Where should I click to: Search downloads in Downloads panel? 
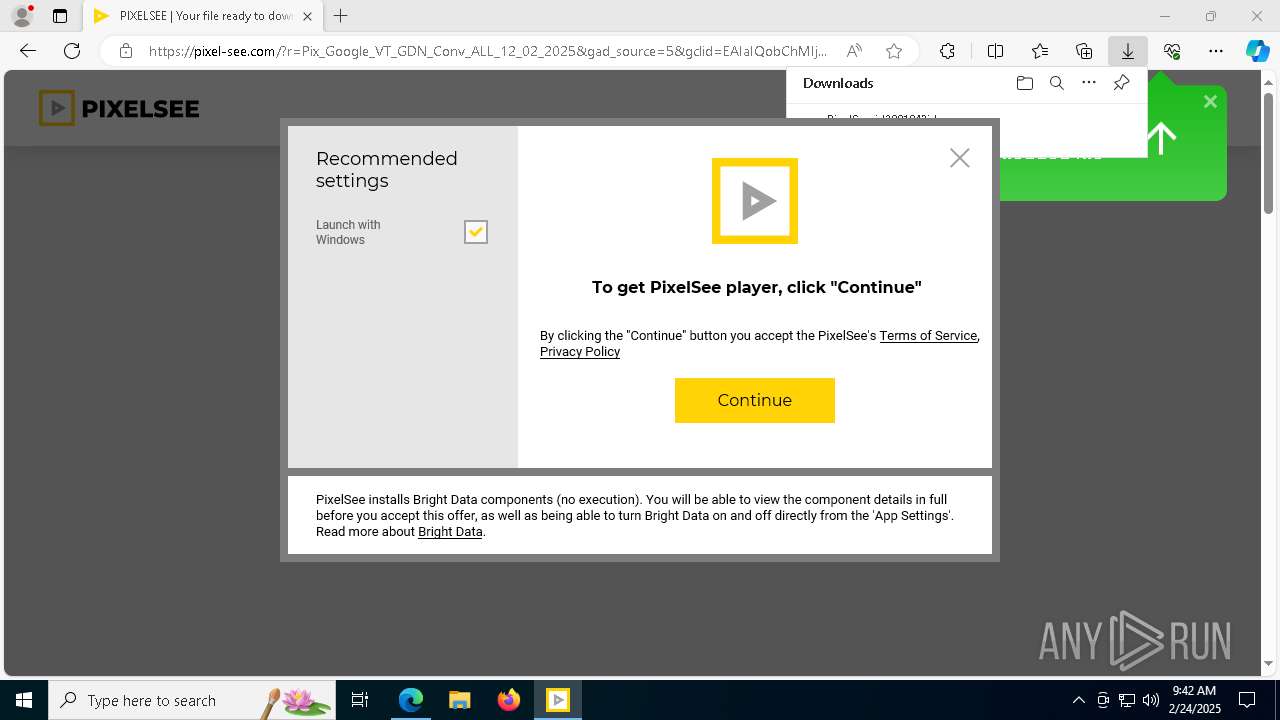[x=1056, y=83]
